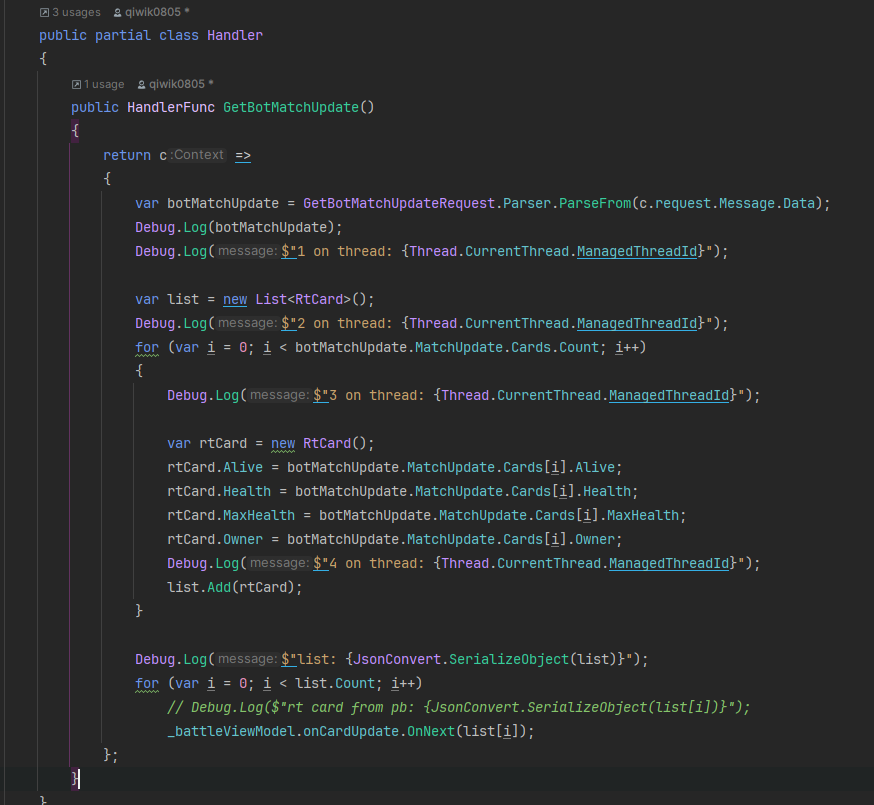Open the '1 usage' lens above GetBotMatchUpdate
This screenshot has height=805, width=874.
pyautogui.click(x=104, y=84)
